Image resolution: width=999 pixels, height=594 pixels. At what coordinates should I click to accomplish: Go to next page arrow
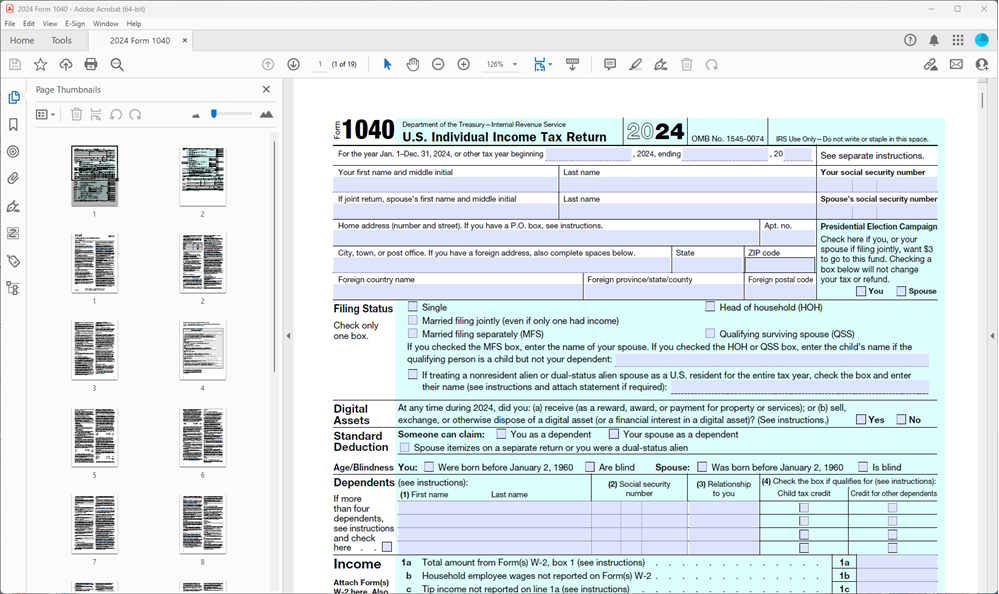(293, 64)
